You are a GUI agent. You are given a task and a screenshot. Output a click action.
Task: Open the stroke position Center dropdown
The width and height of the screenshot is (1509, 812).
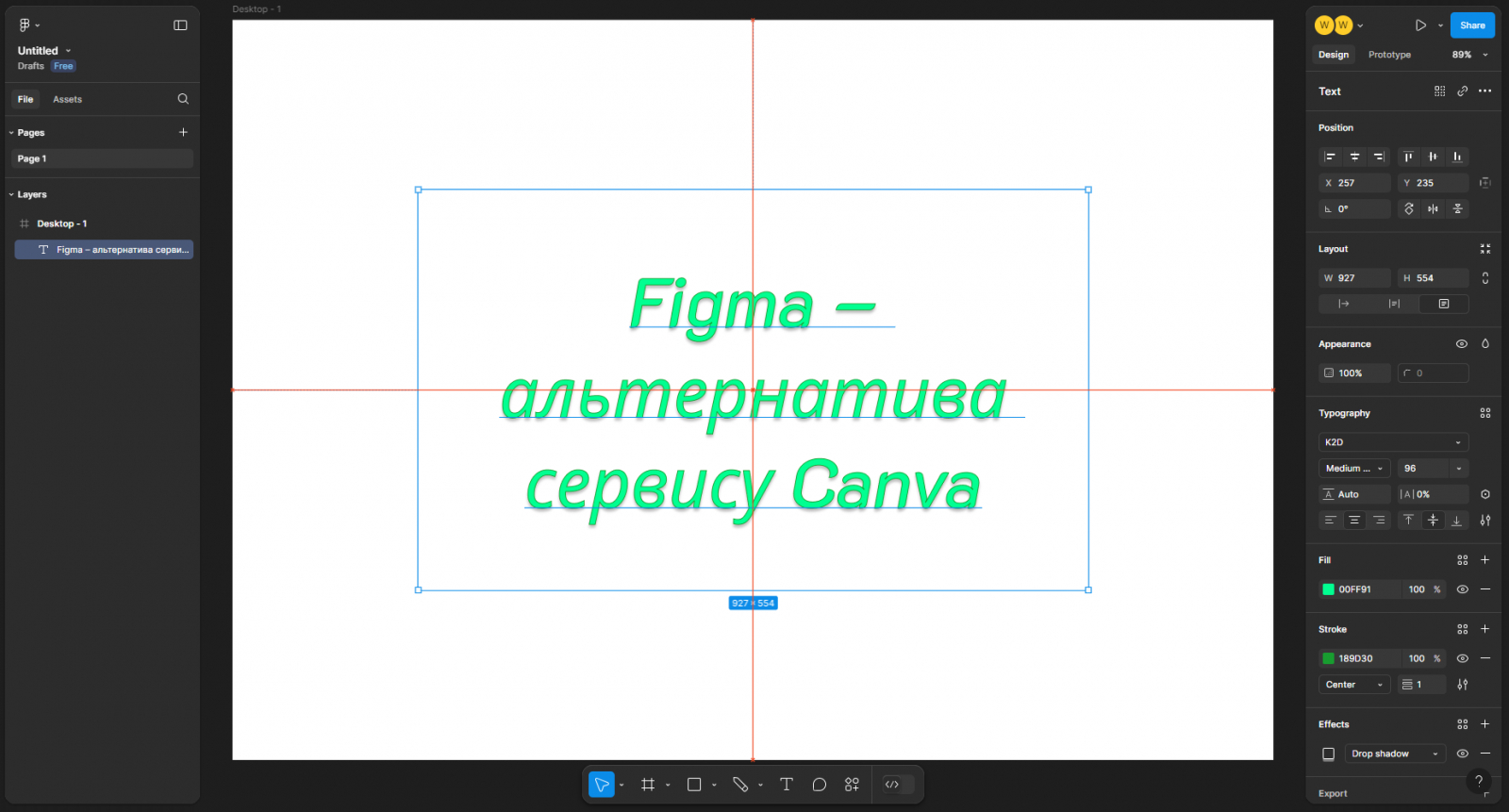[1354, 685]
